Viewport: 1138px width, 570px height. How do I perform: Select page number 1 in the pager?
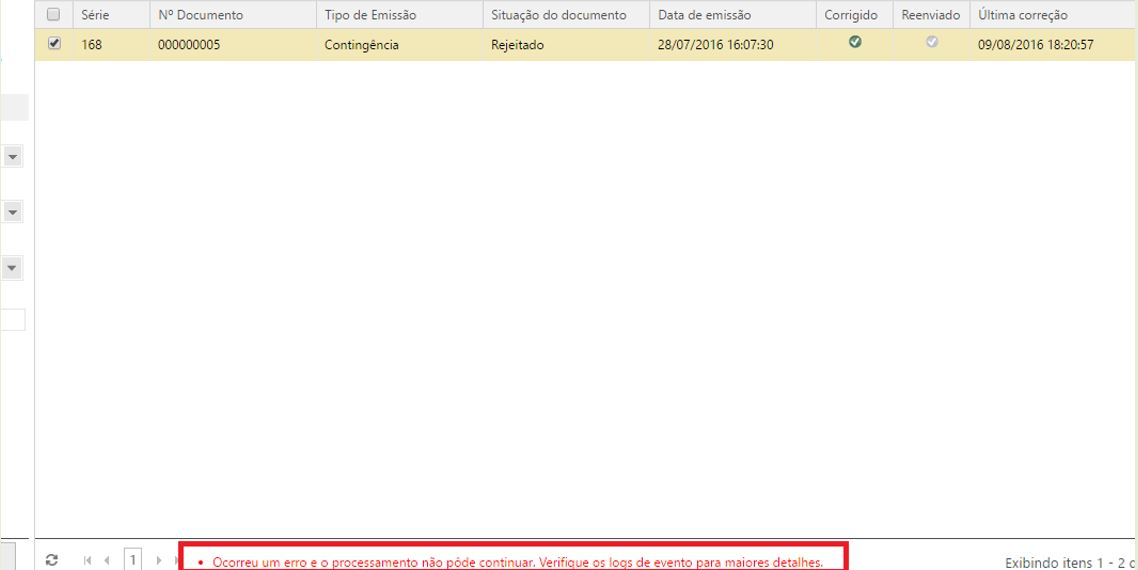pos(131,561)
